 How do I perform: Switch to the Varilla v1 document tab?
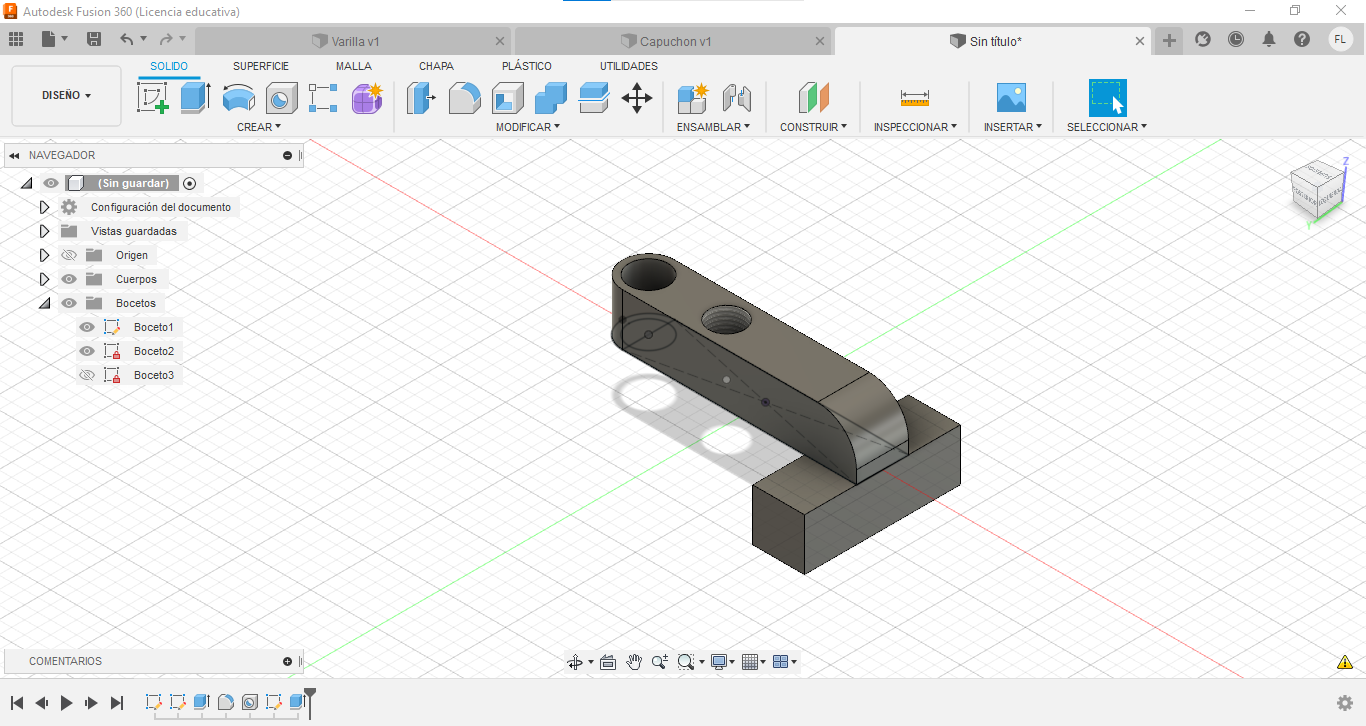(353, 41)
